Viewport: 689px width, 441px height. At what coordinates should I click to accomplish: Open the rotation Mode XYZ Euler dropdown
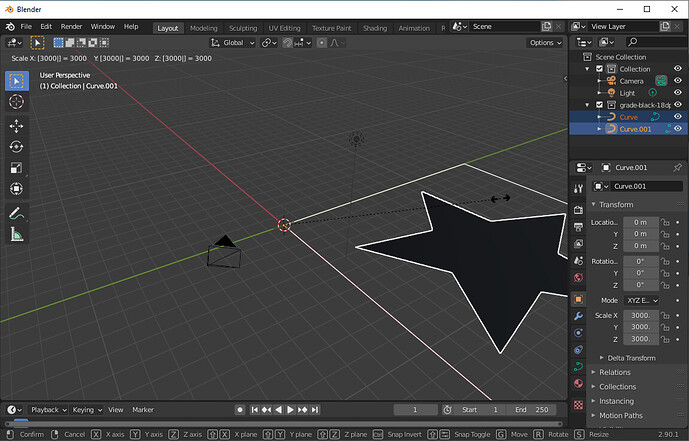(x=641, y=300)
